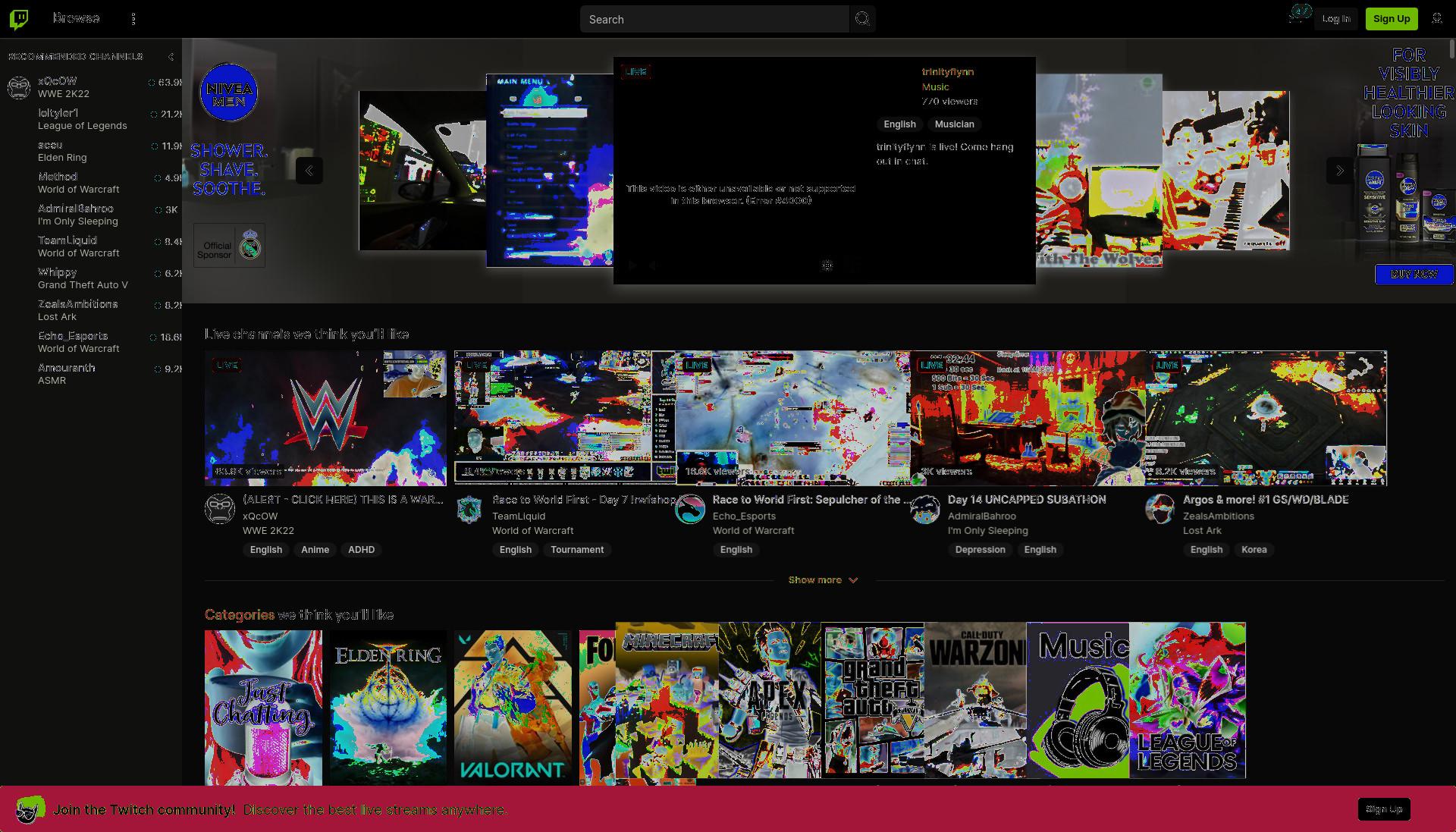Viewport: 1456px width, 832px height.
Task: Open the Apex Legends category
Action: pyautogui.click(x=770, y=701)
